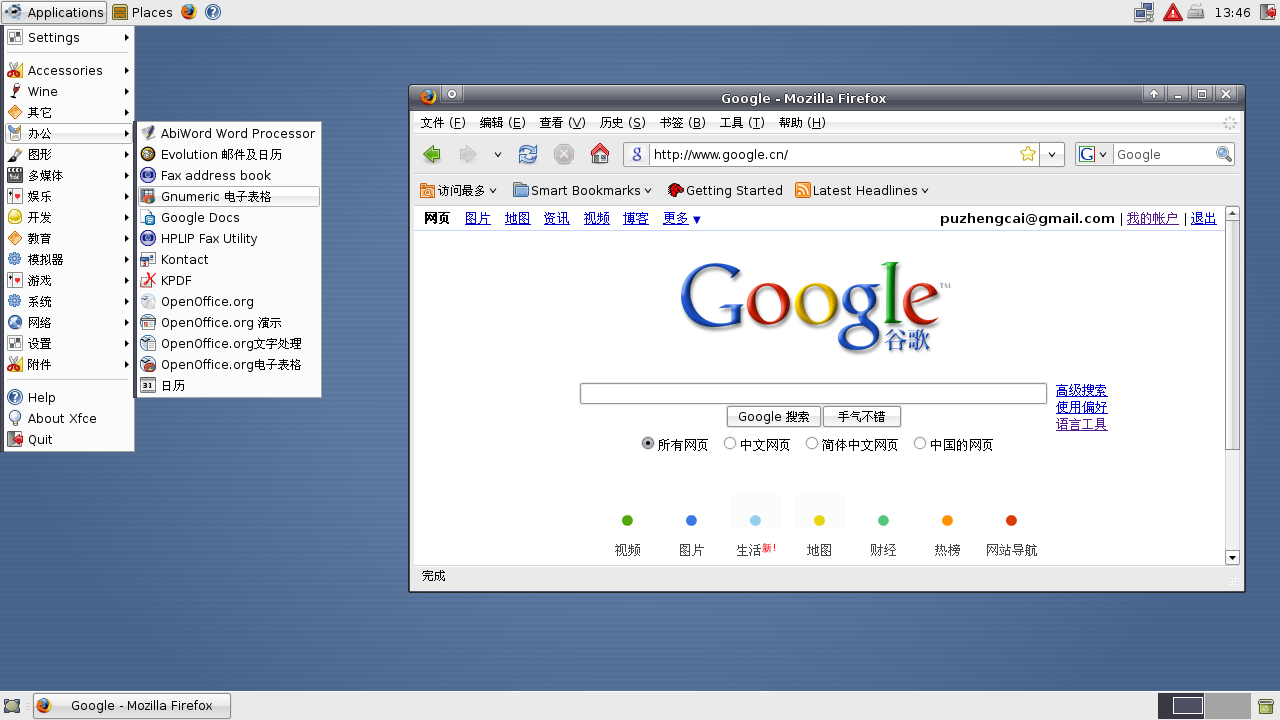The width and height of the screenshot is (1280, 720).
Task: Click Quit in the Applications menu
Action: (x=69, y=439)
